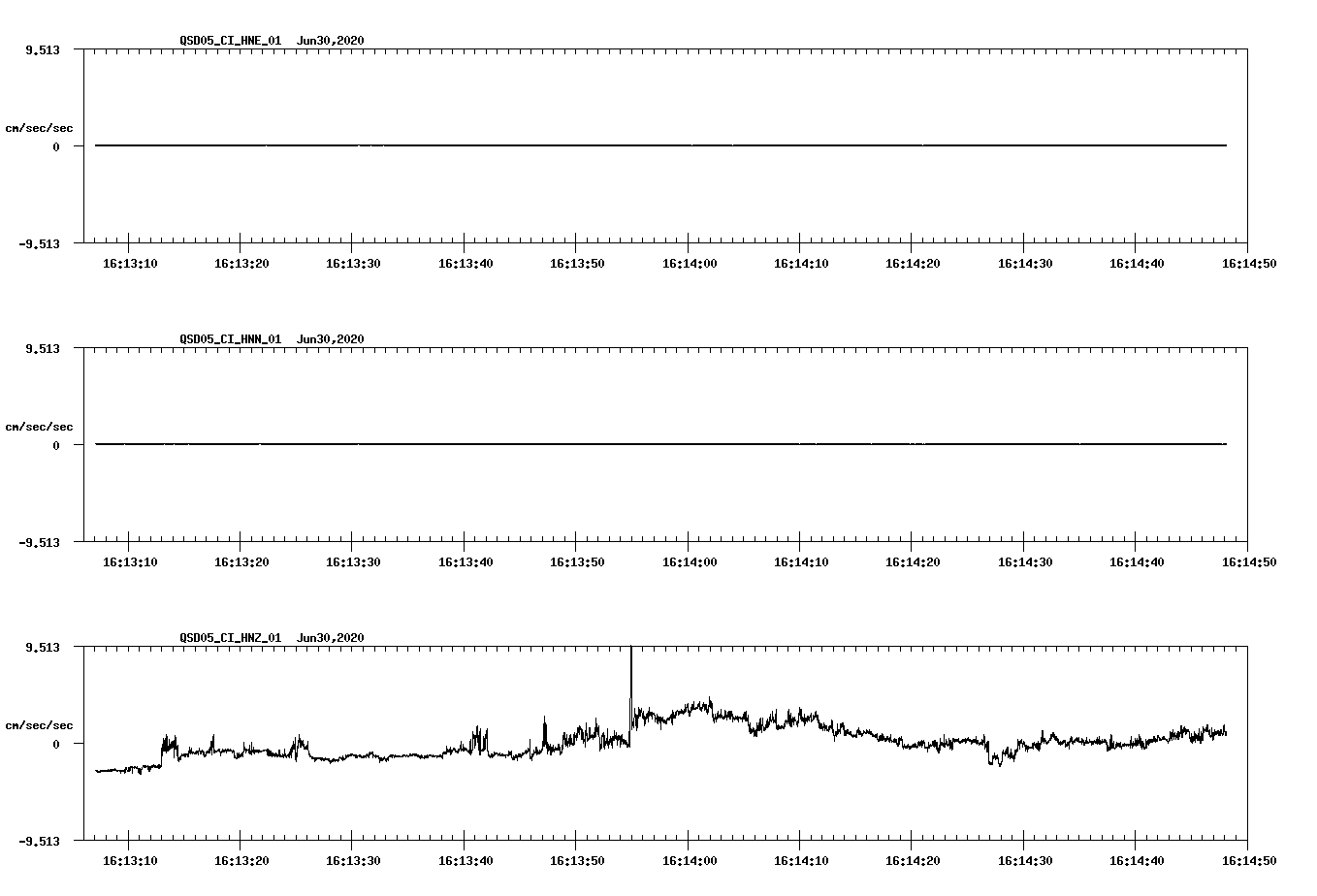Image resolution: width=1317 pixels, height=896 pixels.
Task: Click the zero tick label on the HNE axis
Action: click(x=56, y=146)
